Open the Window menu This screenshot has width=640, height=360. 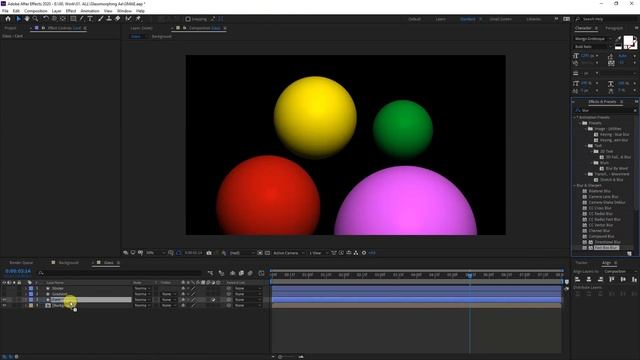tap(124, 11)
